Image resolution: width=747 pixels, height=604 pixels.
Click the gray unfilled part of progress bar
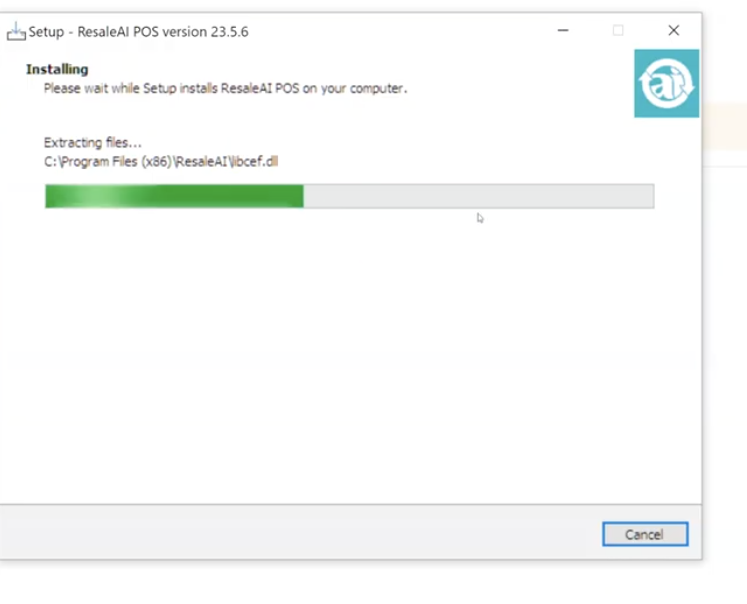point(479,196)
